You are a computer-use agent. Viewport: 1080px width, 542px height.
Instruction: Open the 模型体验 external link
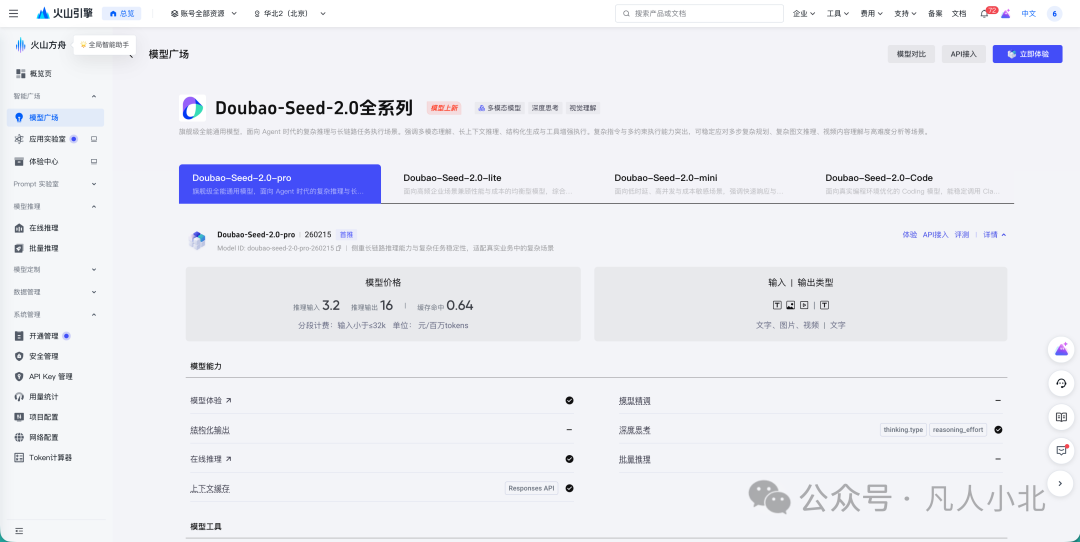point(211,400)
